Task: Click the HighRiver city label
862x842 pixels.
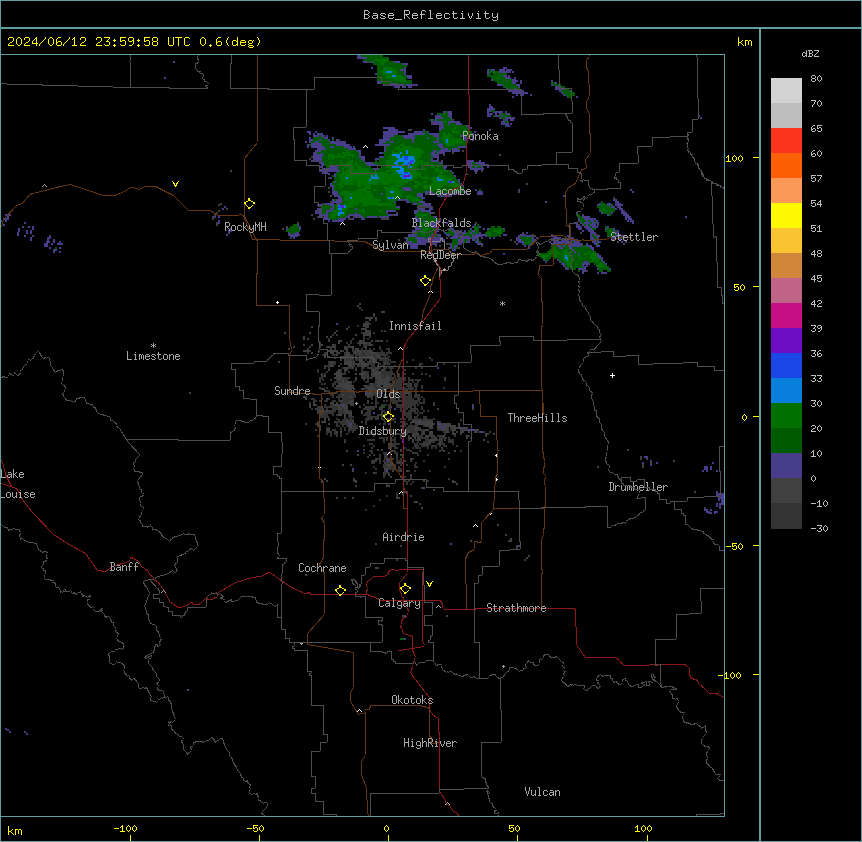Action: (x=430, y=743)
